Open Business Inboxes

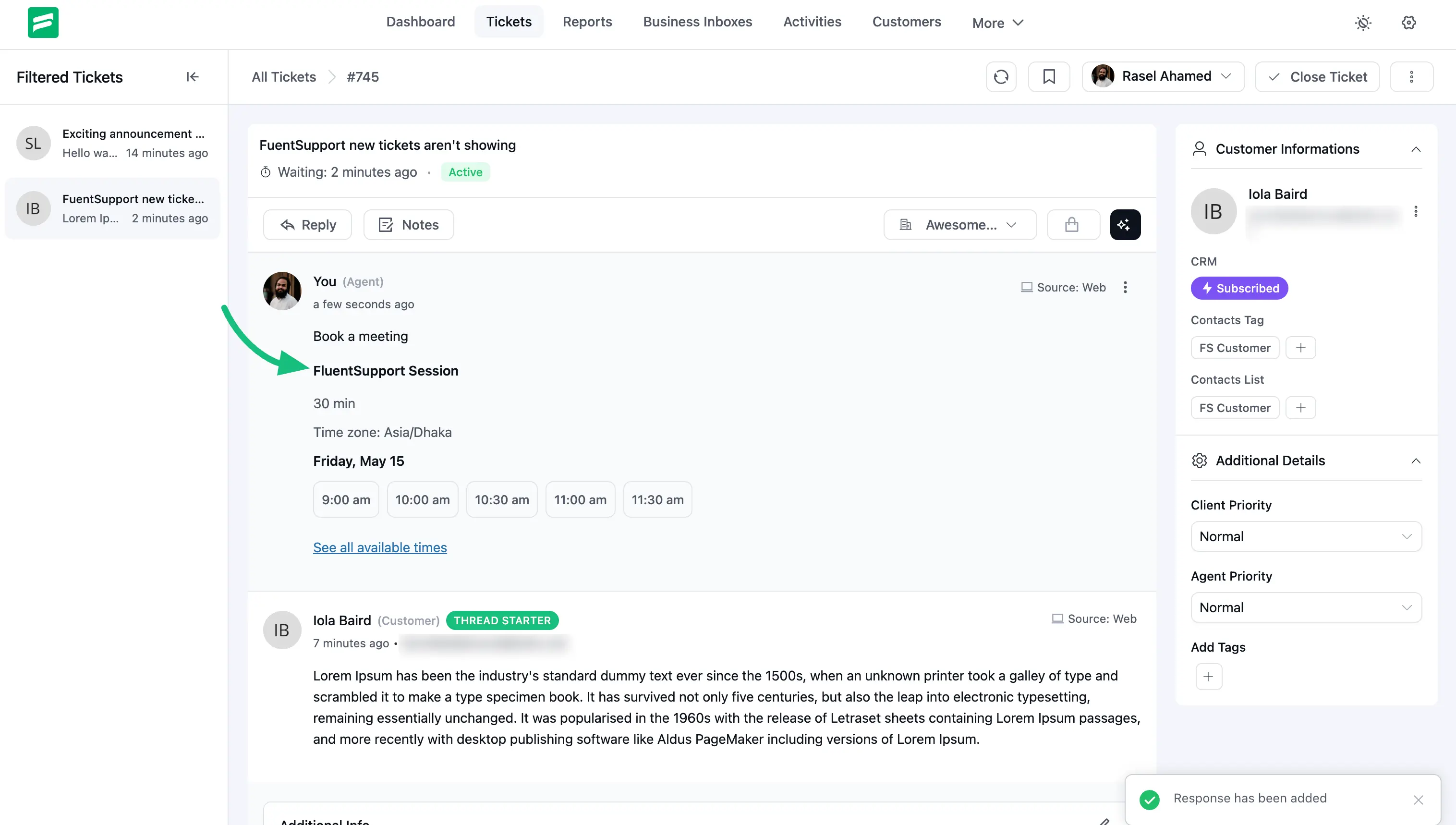point(697,22)
